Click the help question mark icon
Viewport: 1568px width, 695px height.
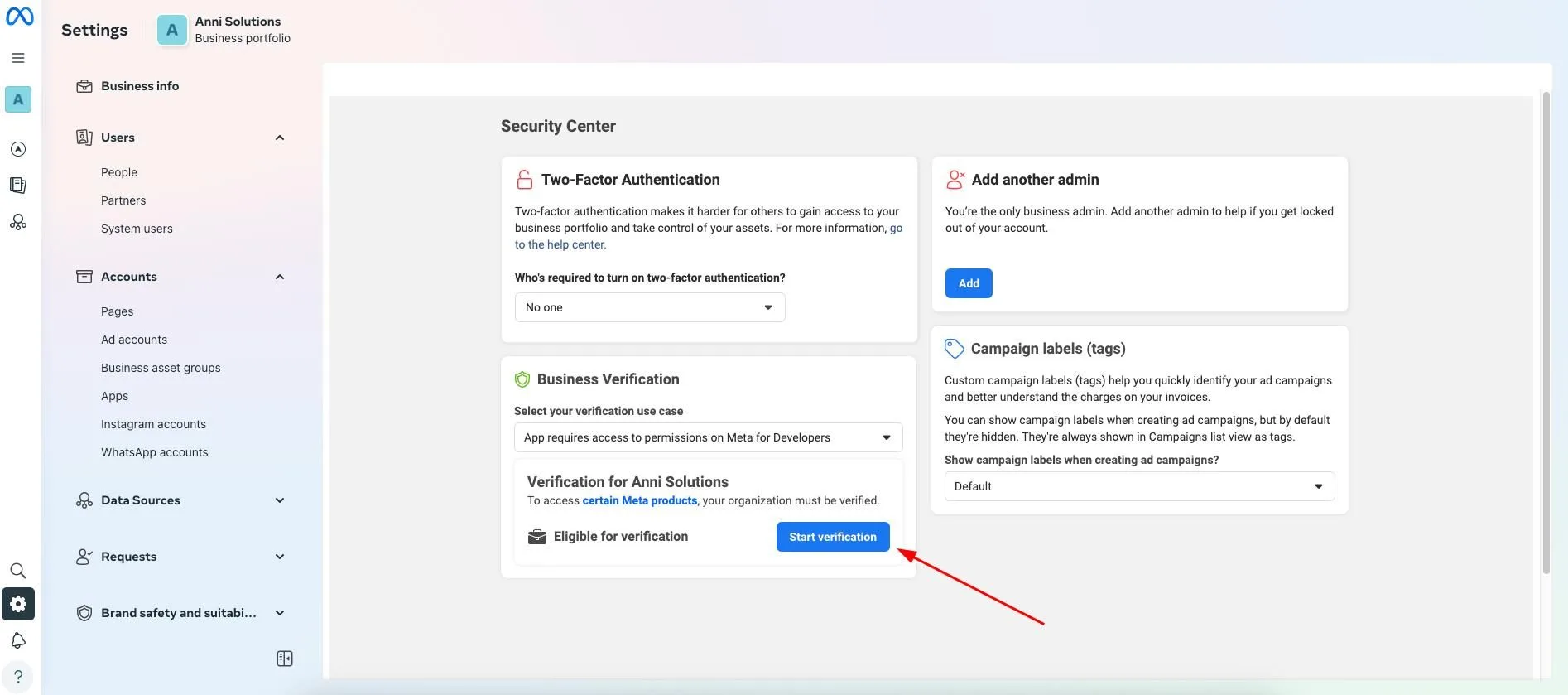coord(18,677)
